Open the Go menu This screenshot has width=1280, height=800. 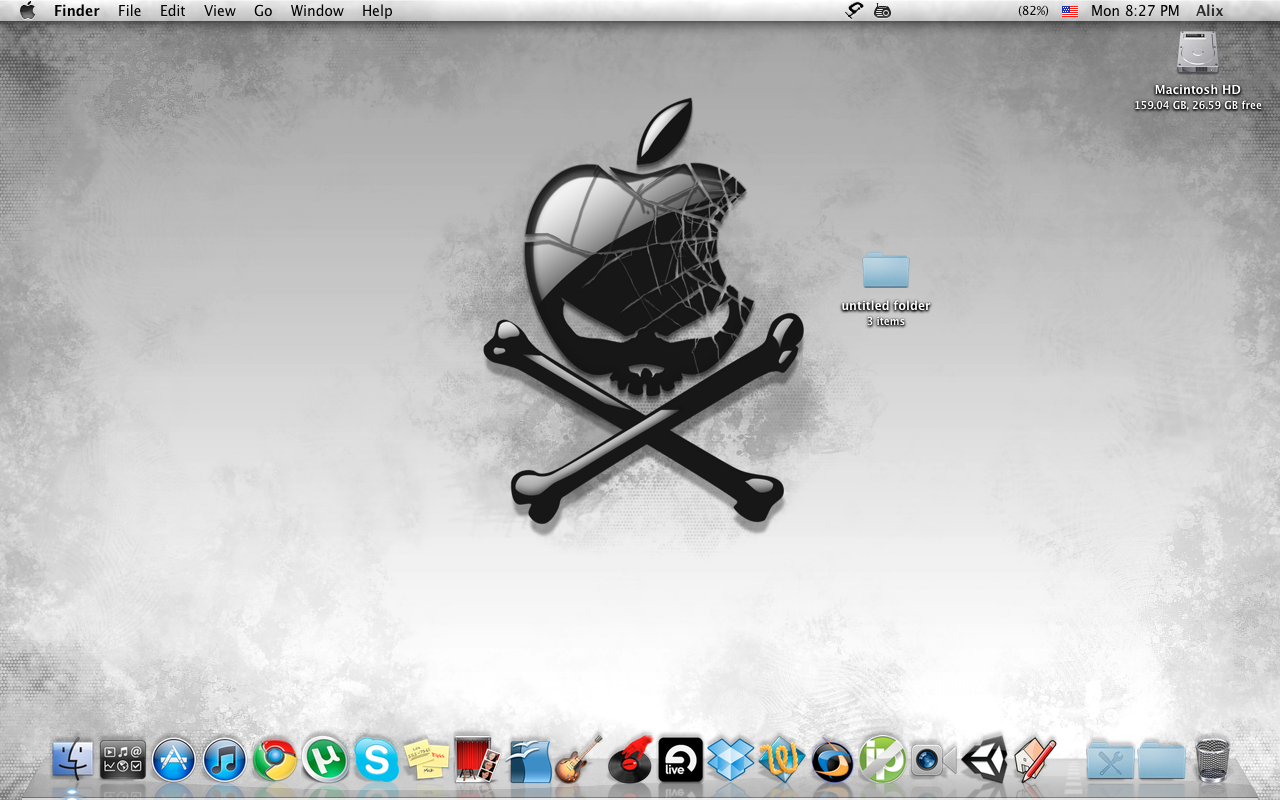tap(263, 11)
